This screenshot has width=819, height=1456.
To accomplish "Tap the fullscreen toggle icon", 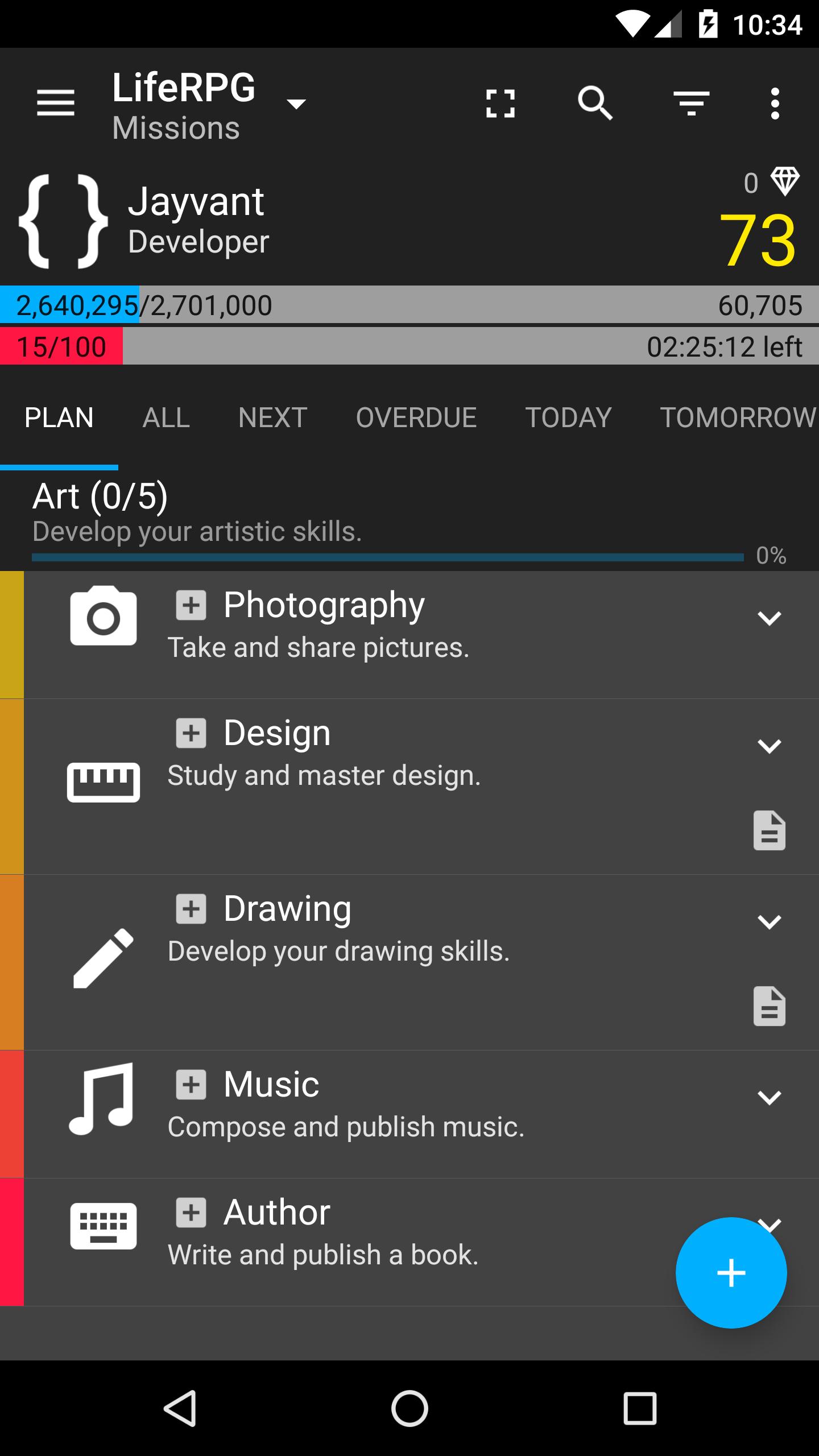I will pos(500,103).
